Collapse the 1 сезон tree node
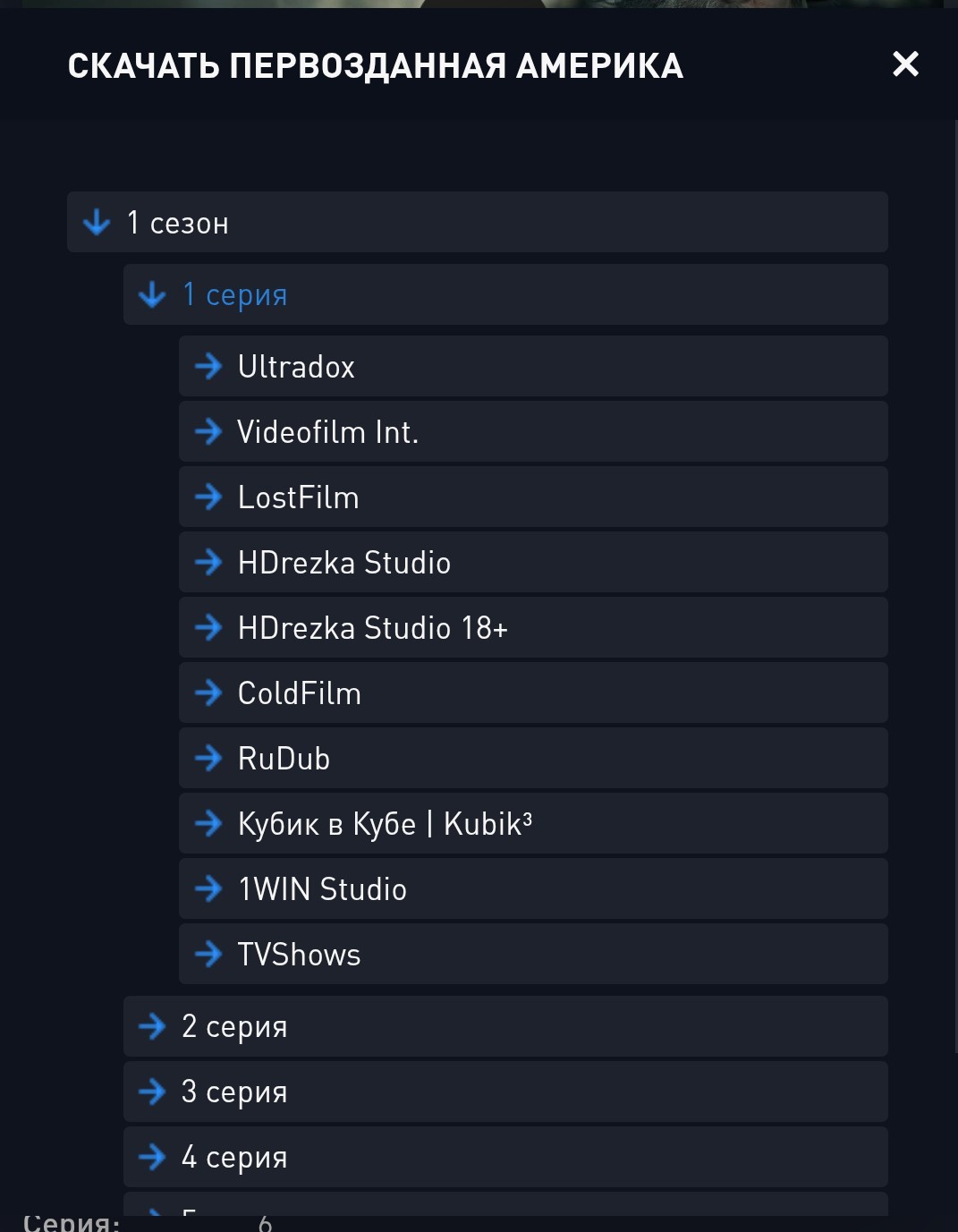Image resolution: width=958 pixels, height=1232 pixels. pyautogui.click(x=478, y=222)
